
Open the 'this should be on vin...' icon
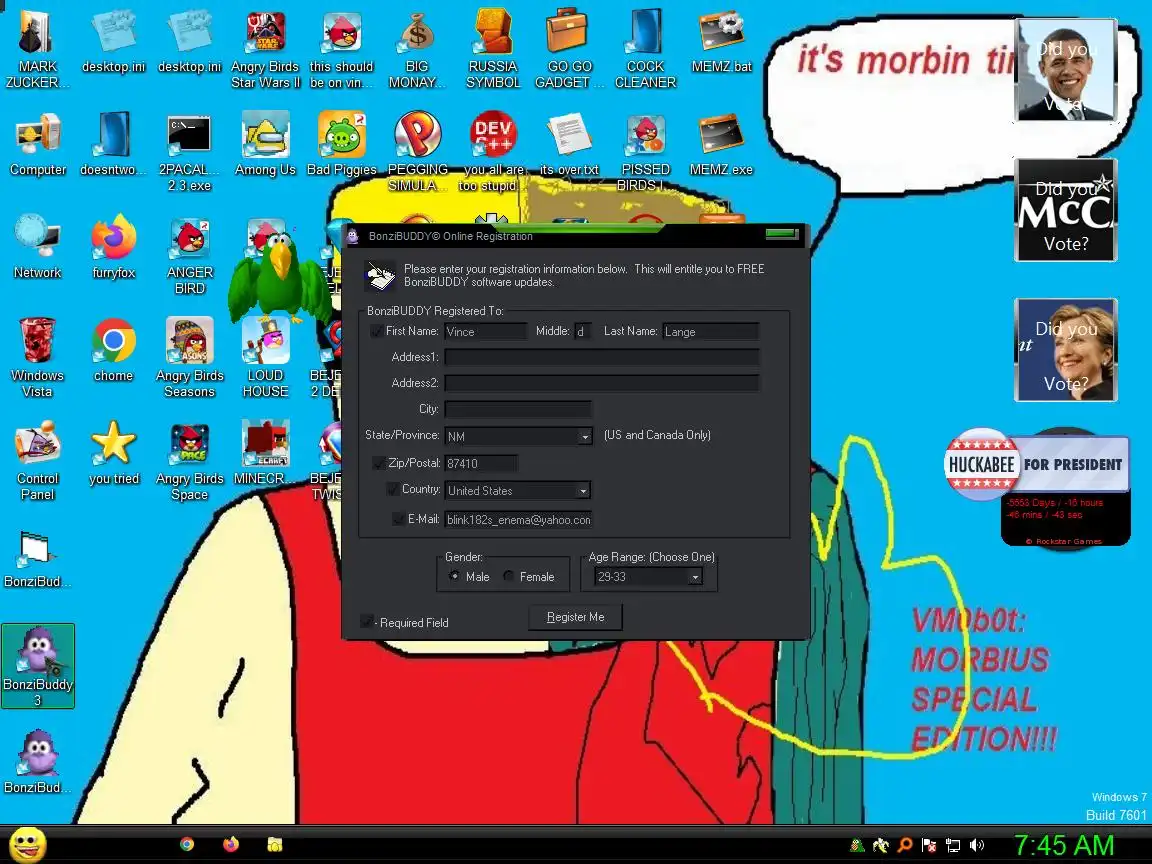pos(341,49)
